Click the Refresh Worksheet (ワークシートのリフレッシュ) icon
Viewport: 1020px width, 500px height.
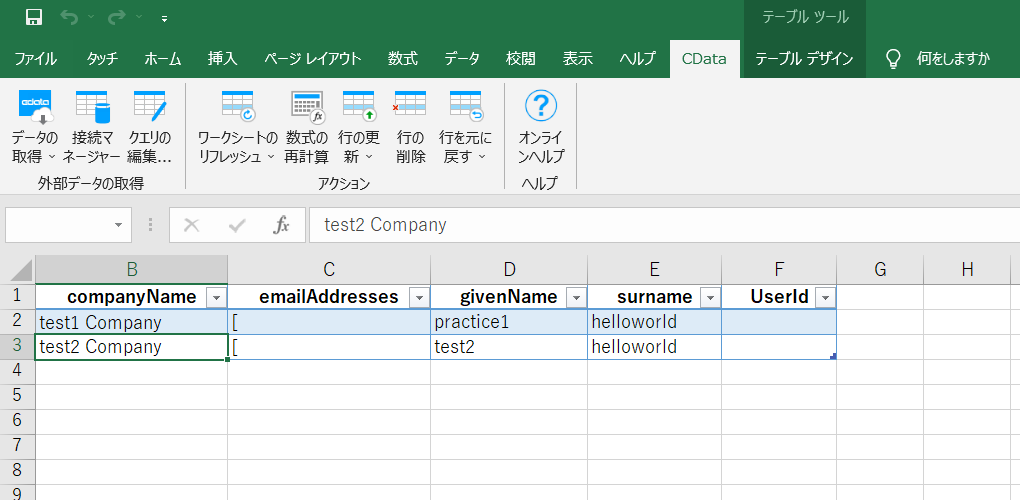238,107
